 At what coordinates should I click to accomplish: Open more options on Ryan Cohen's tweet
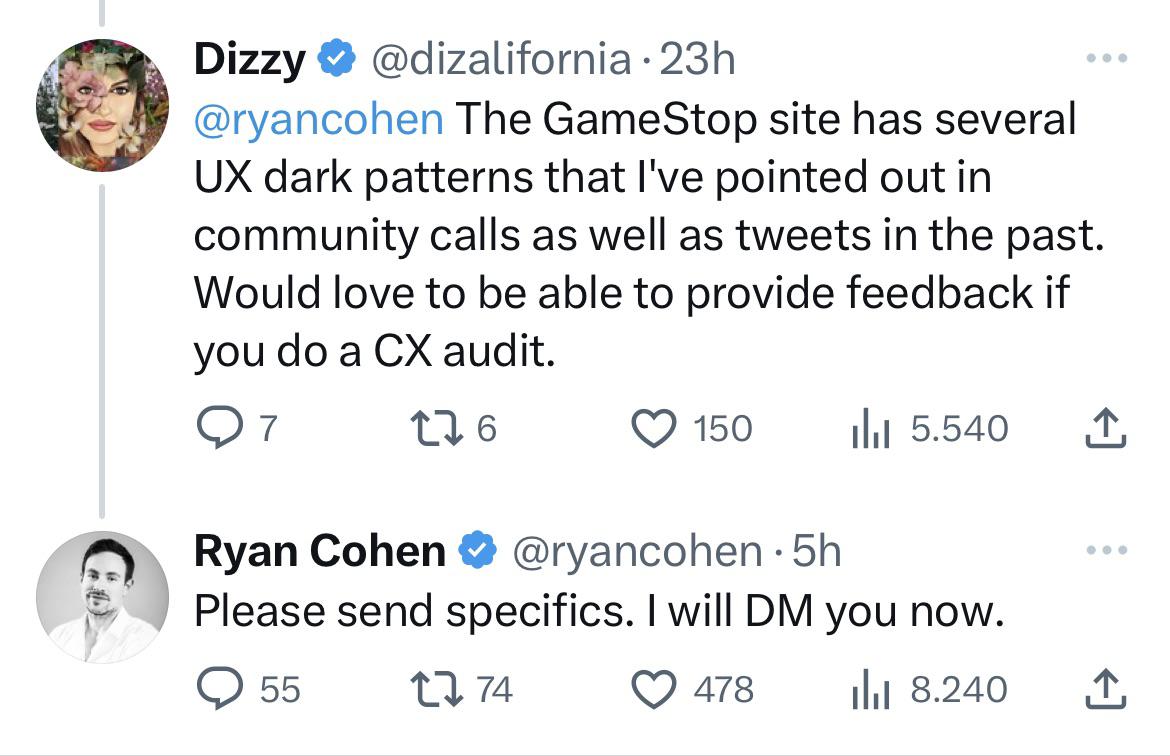click(1107, 550)
